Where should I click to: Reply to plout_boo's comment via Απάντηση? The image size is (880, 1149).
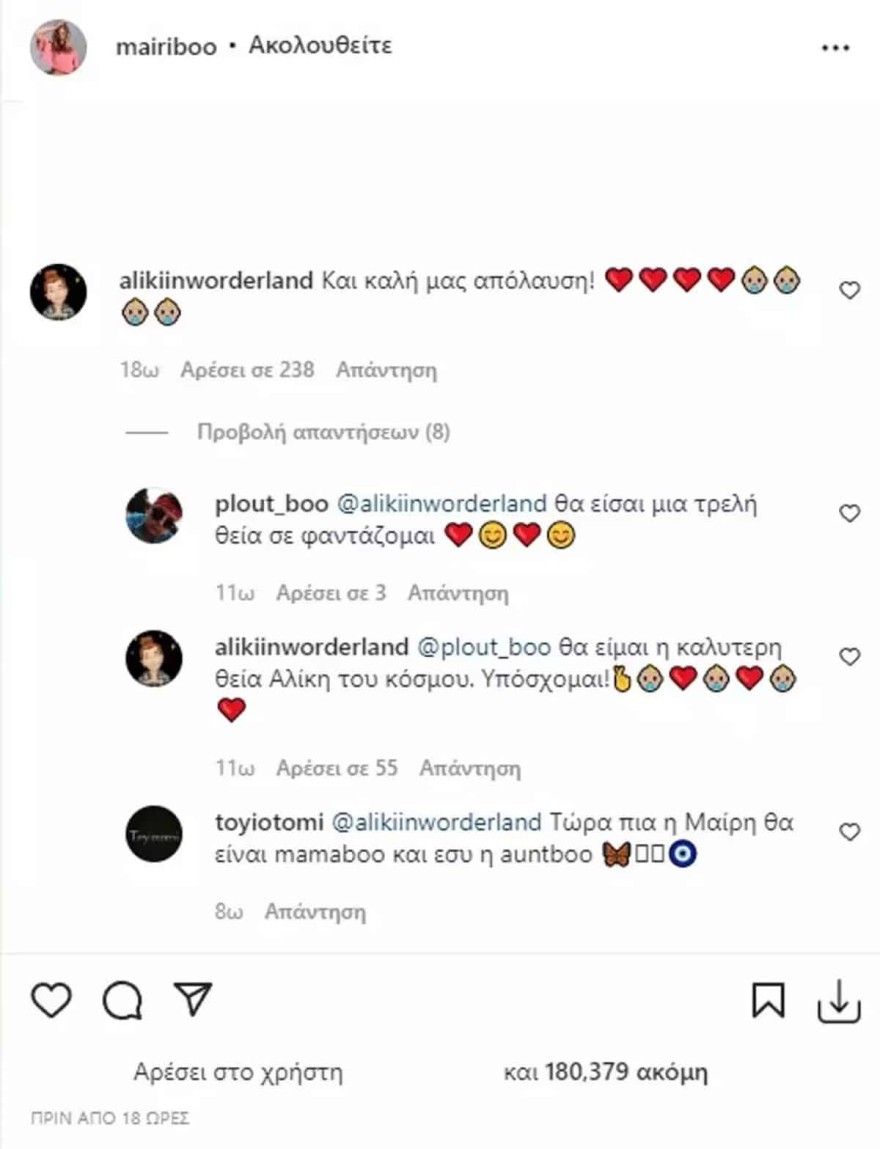tap(458, 593)
